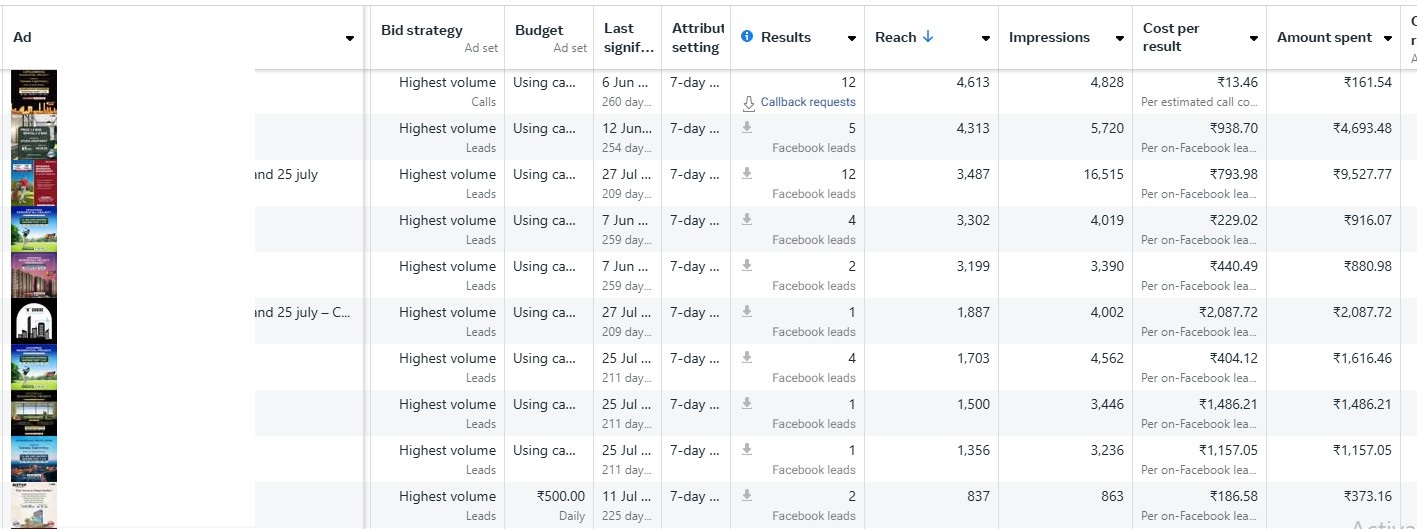Viewport: 1417px width, 529px height.
Task: Download leads for the ad with 4,313 reach
Action: [x=746, y=128]
